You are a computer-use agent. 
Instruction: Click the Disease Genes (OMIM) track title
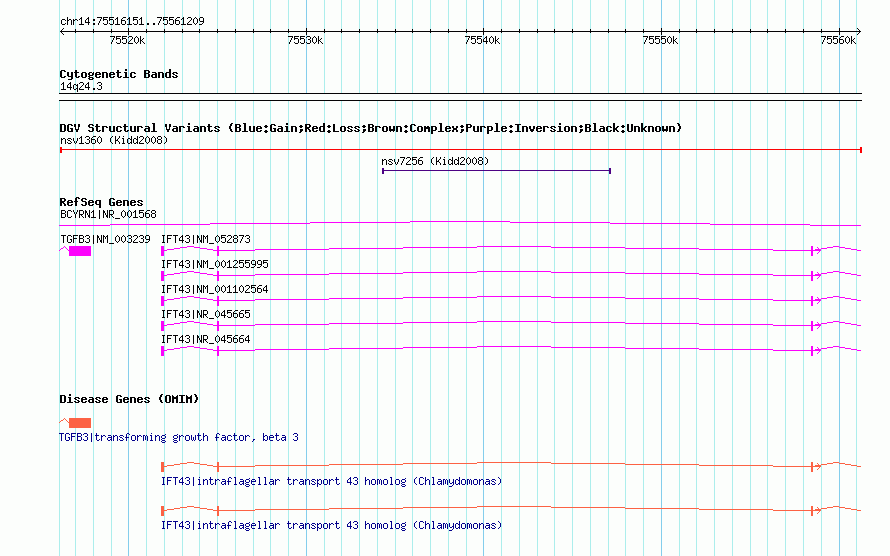pos(129,399)
